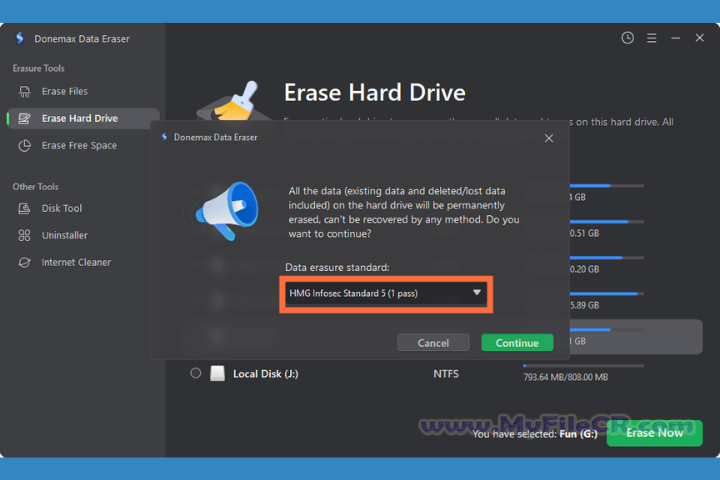Click the Internet Cleaner planet icon
Image resolution: width=720 pixels, height=480 pixels.
(x=24, y=262)
